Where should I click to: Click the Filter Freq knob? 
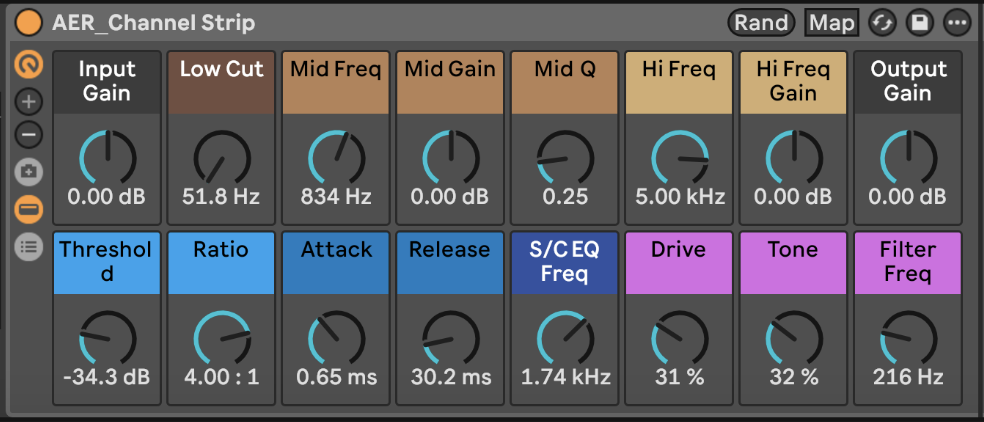point(907,339)
